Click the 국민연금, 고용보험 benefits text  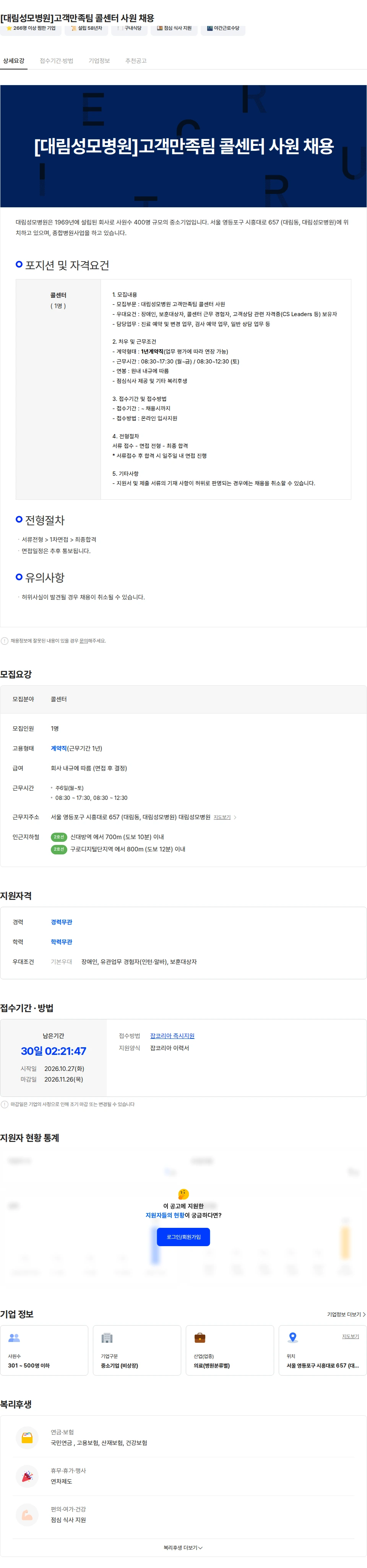pyautogui.click(x=99, y=1443)
